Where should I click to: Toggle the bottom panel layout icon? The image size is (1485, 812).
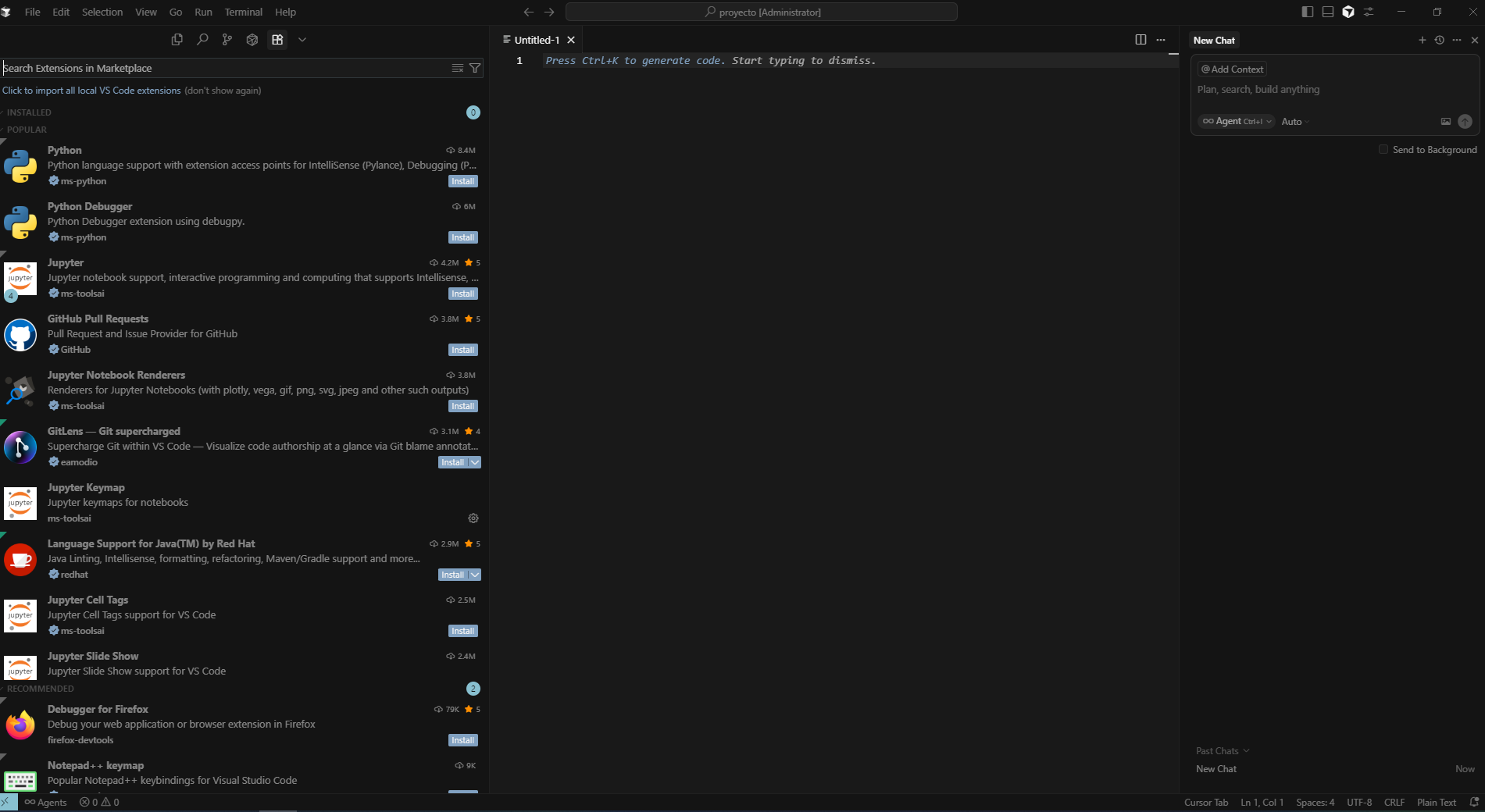click(1328, 12)
